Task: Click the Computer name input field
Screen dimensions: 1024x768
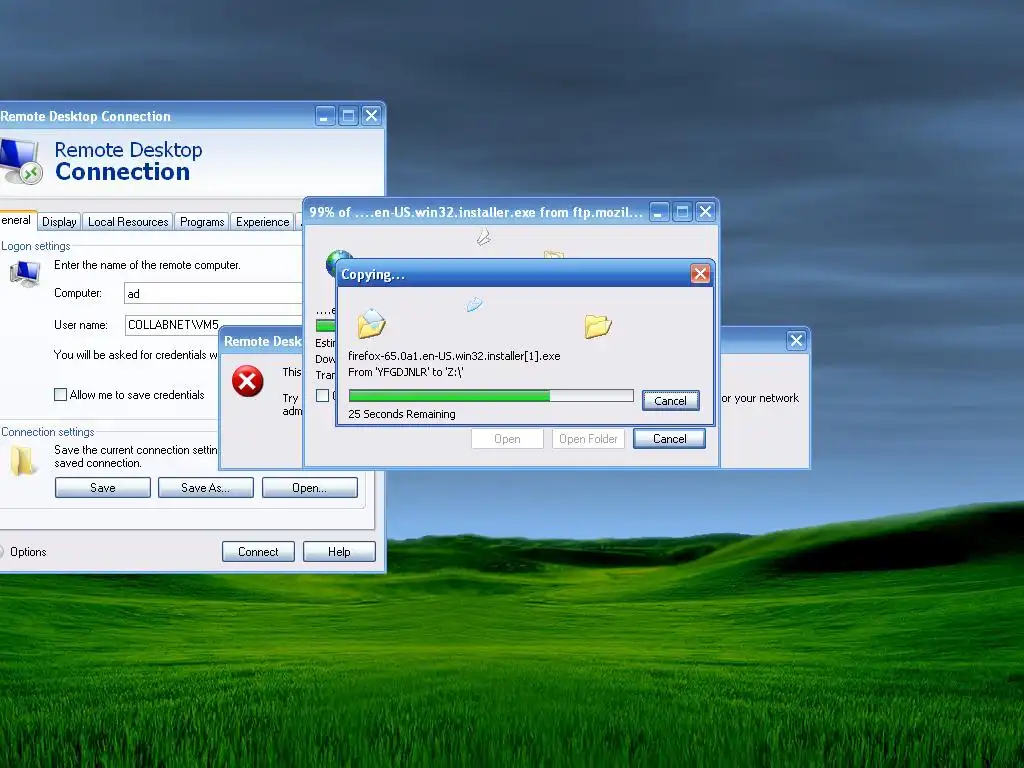Action: (x=213, y=293)
